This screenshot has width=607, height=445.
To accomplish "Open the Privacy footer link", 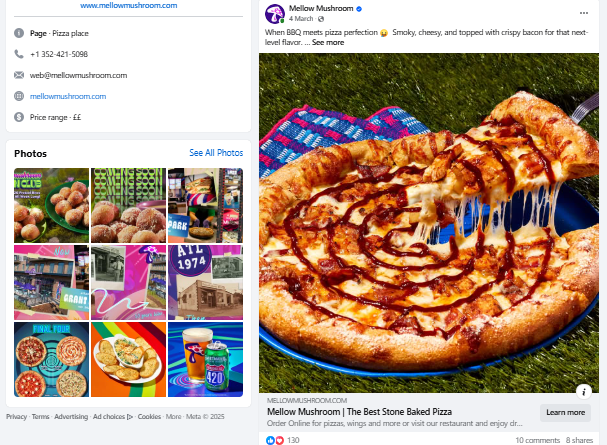I will 16,416.
